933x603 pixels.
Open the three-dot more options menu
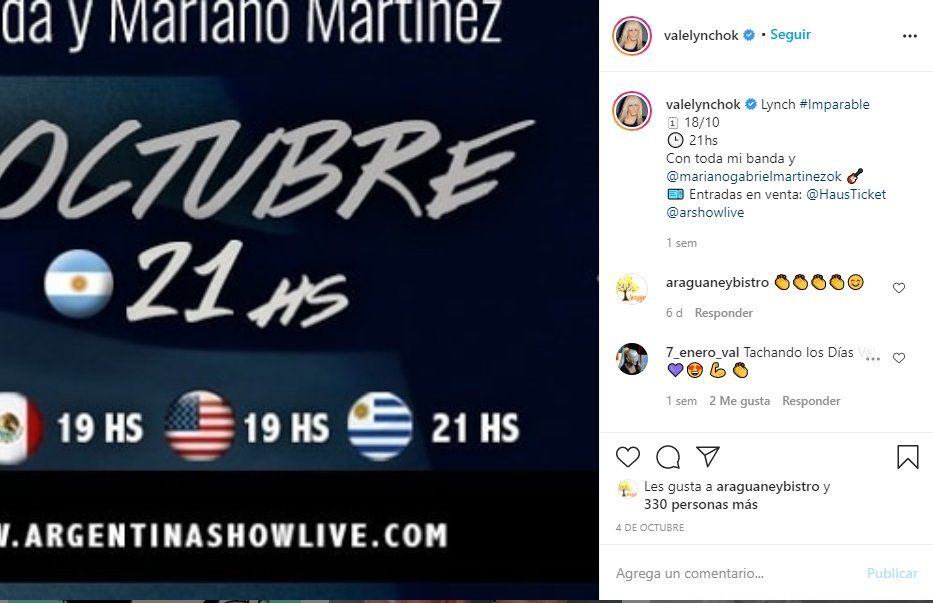(910, 36)
